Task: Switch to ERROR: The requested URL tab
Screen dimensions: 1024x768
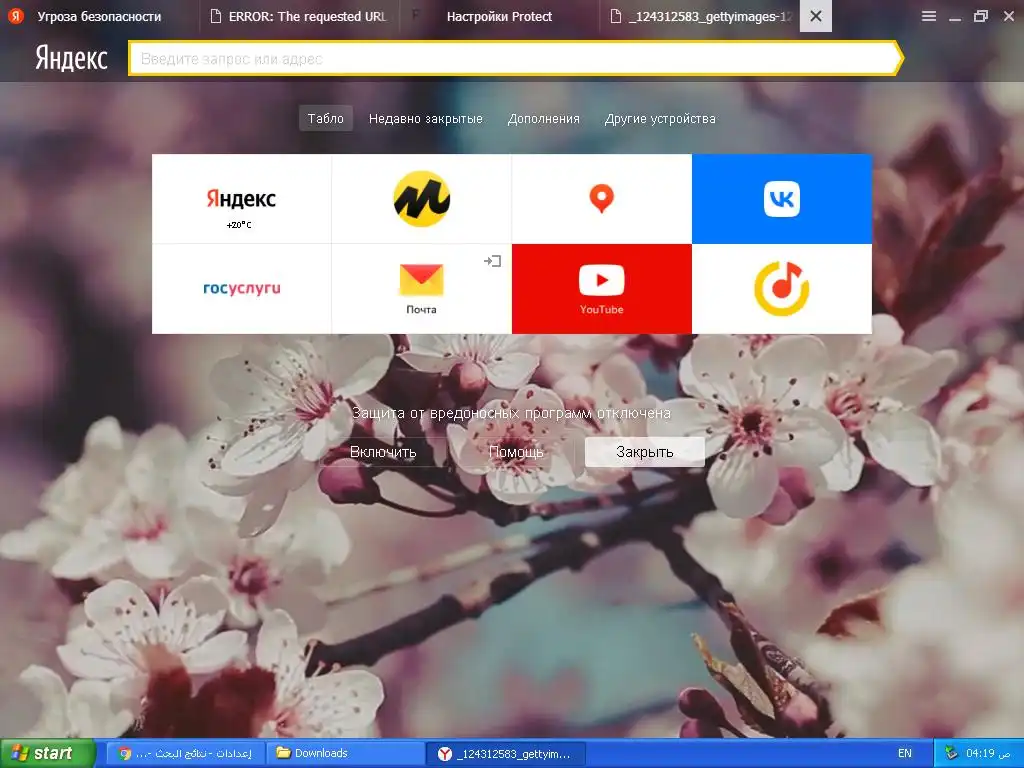Action: pyautogui.click(x=300, y=16)
